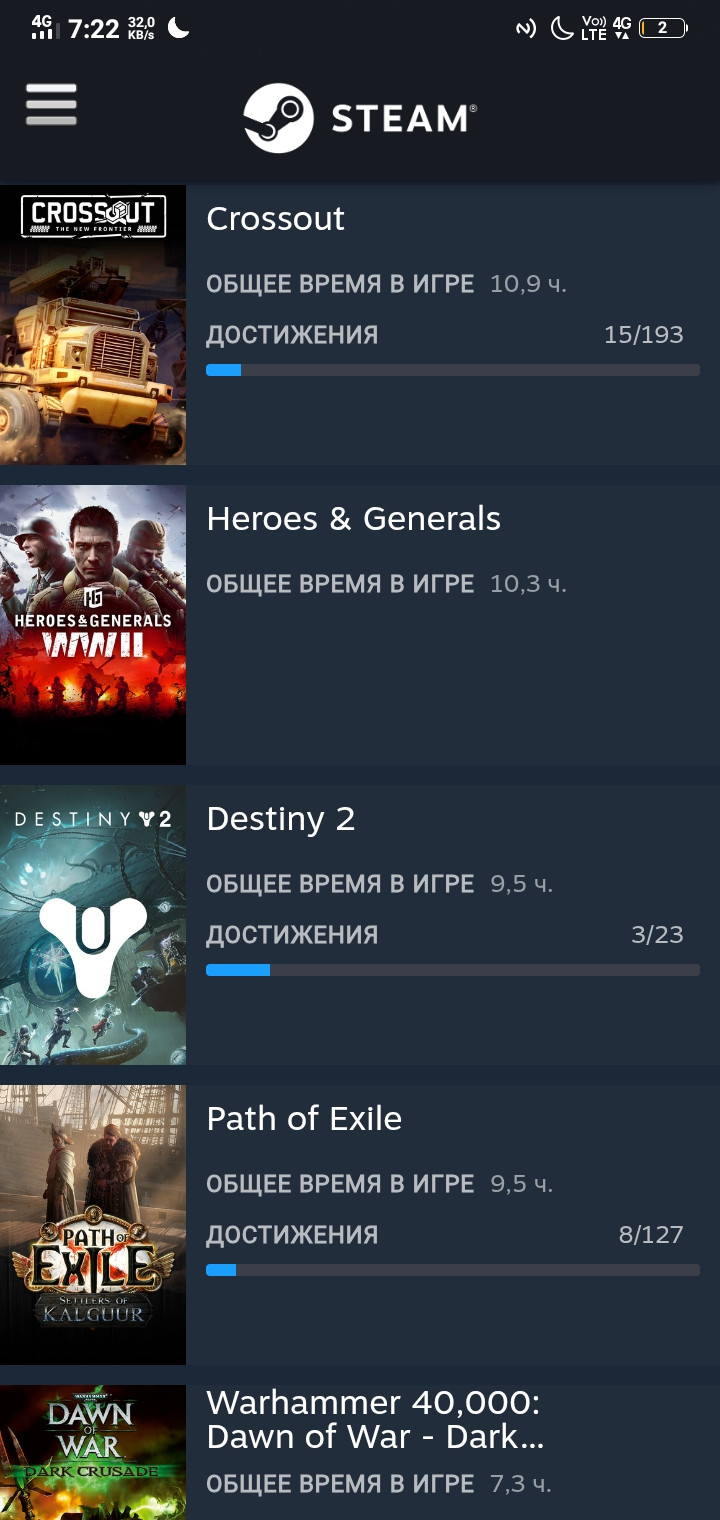Click Path of Exile achievements progress bar
Viewport: 720px width, 1520px height.
(x=453, y=1270)
